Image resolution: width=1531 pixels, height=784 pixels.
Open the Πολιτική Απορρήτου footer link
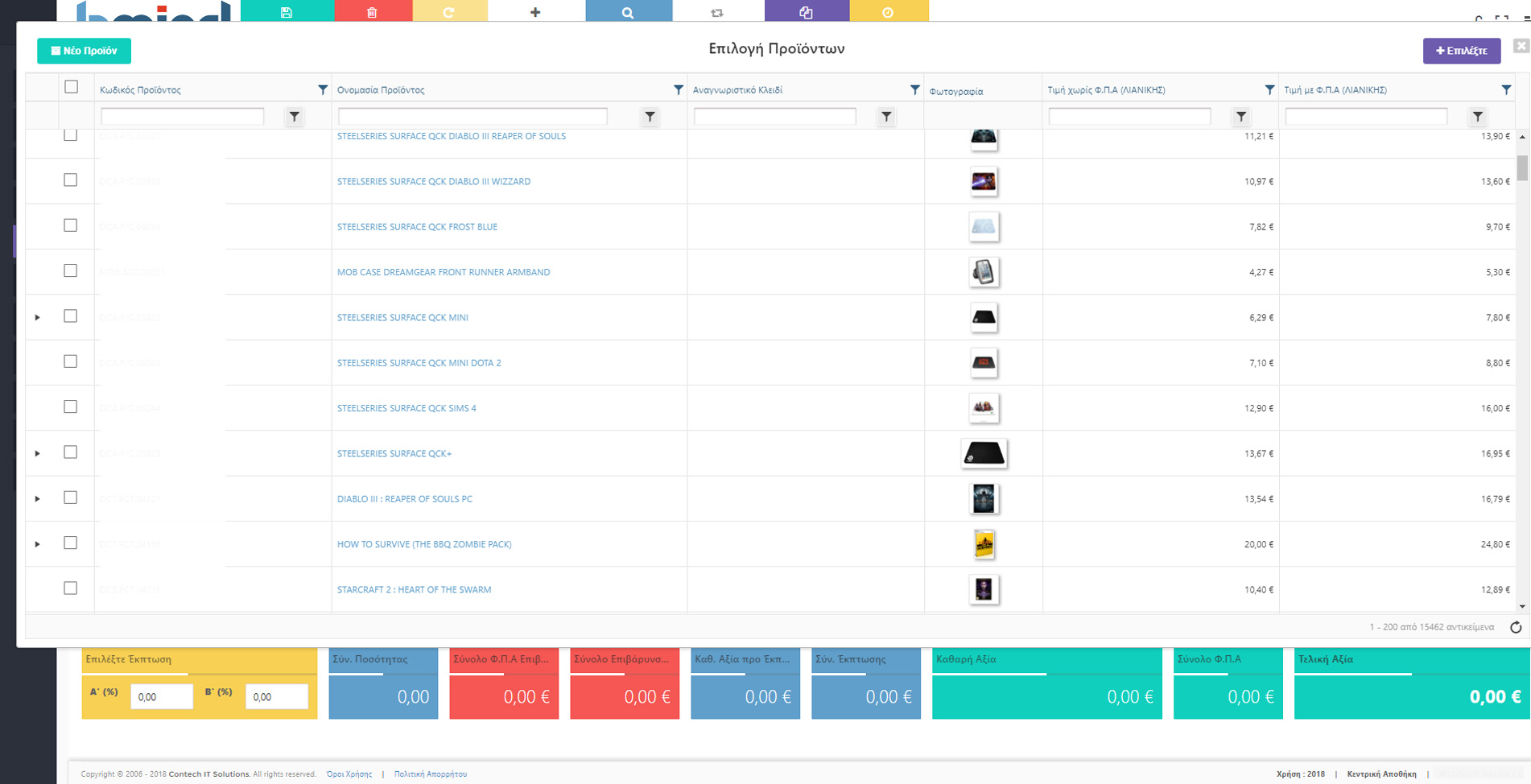431,774
